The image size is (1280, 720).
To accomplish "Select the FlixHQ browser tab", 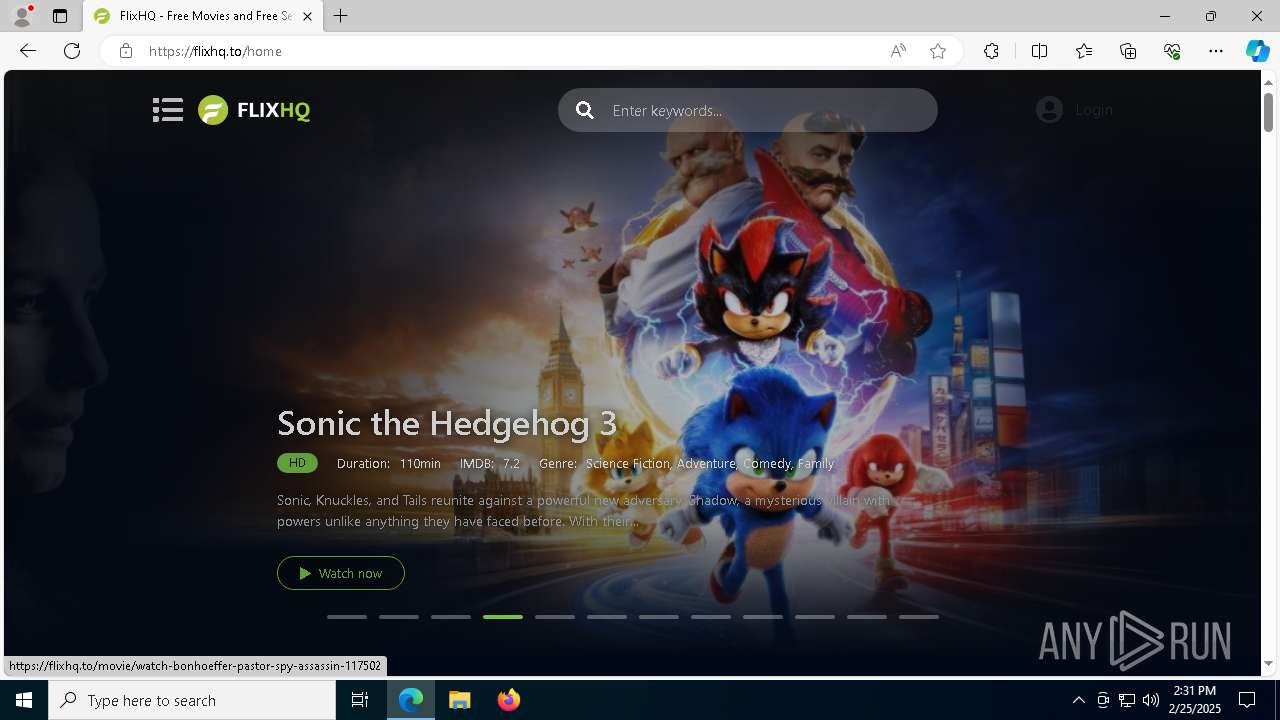I will coord(203,16).
